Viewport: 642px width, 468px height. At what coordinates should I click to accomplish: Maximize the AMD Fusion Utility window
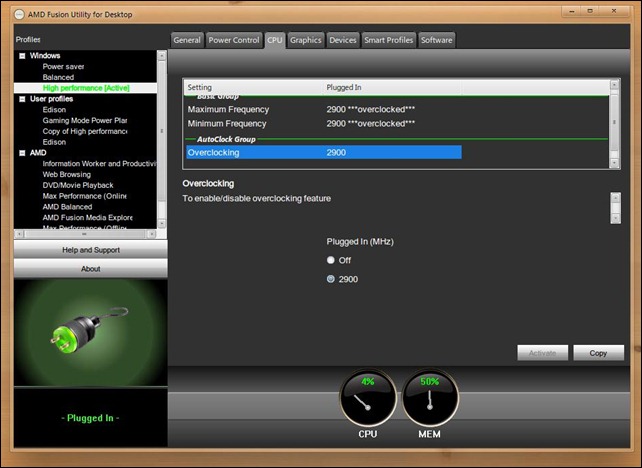(590, 11)
